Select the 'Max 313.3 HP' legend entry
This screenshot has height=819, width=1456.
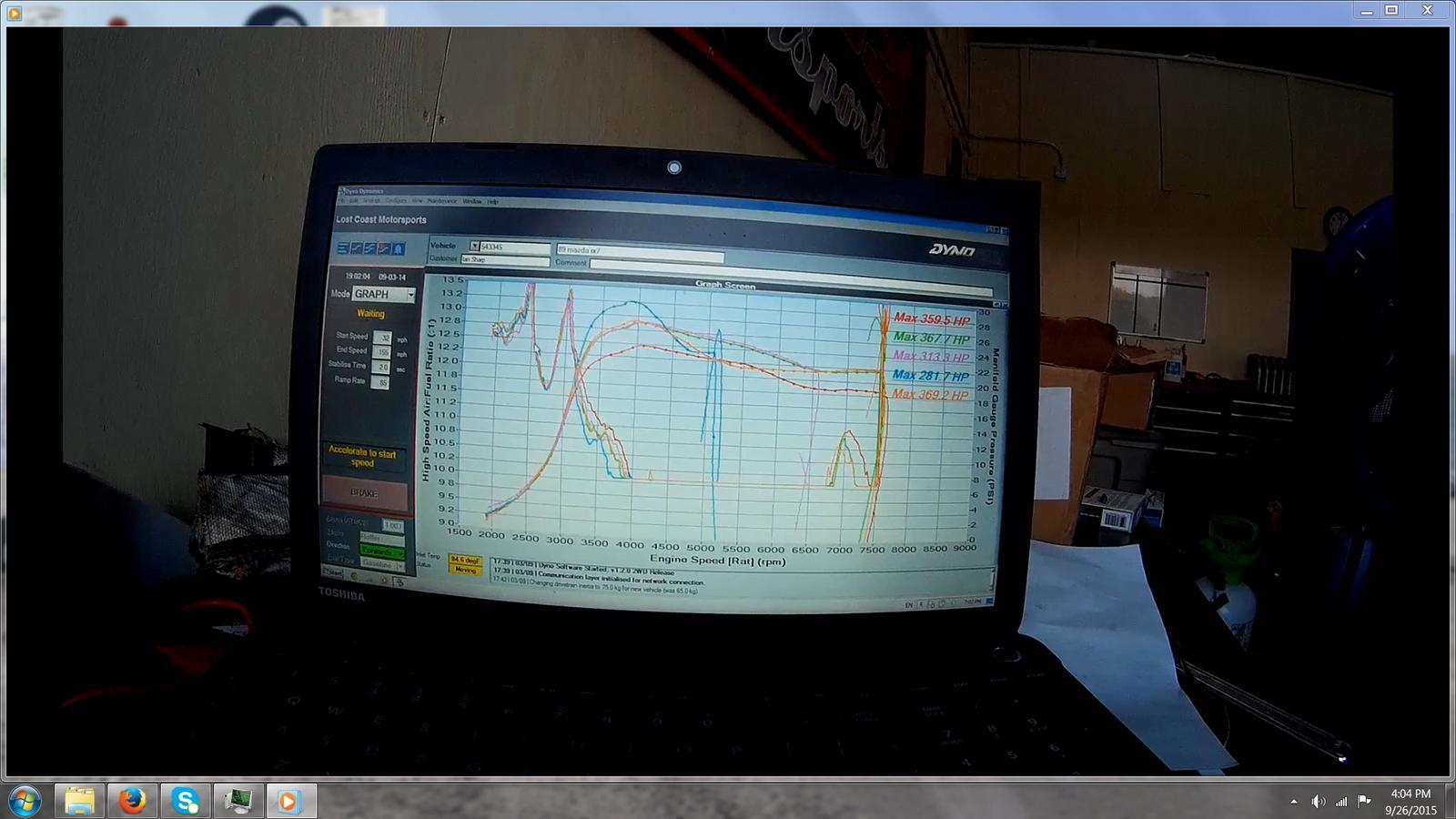coord(932,357)
